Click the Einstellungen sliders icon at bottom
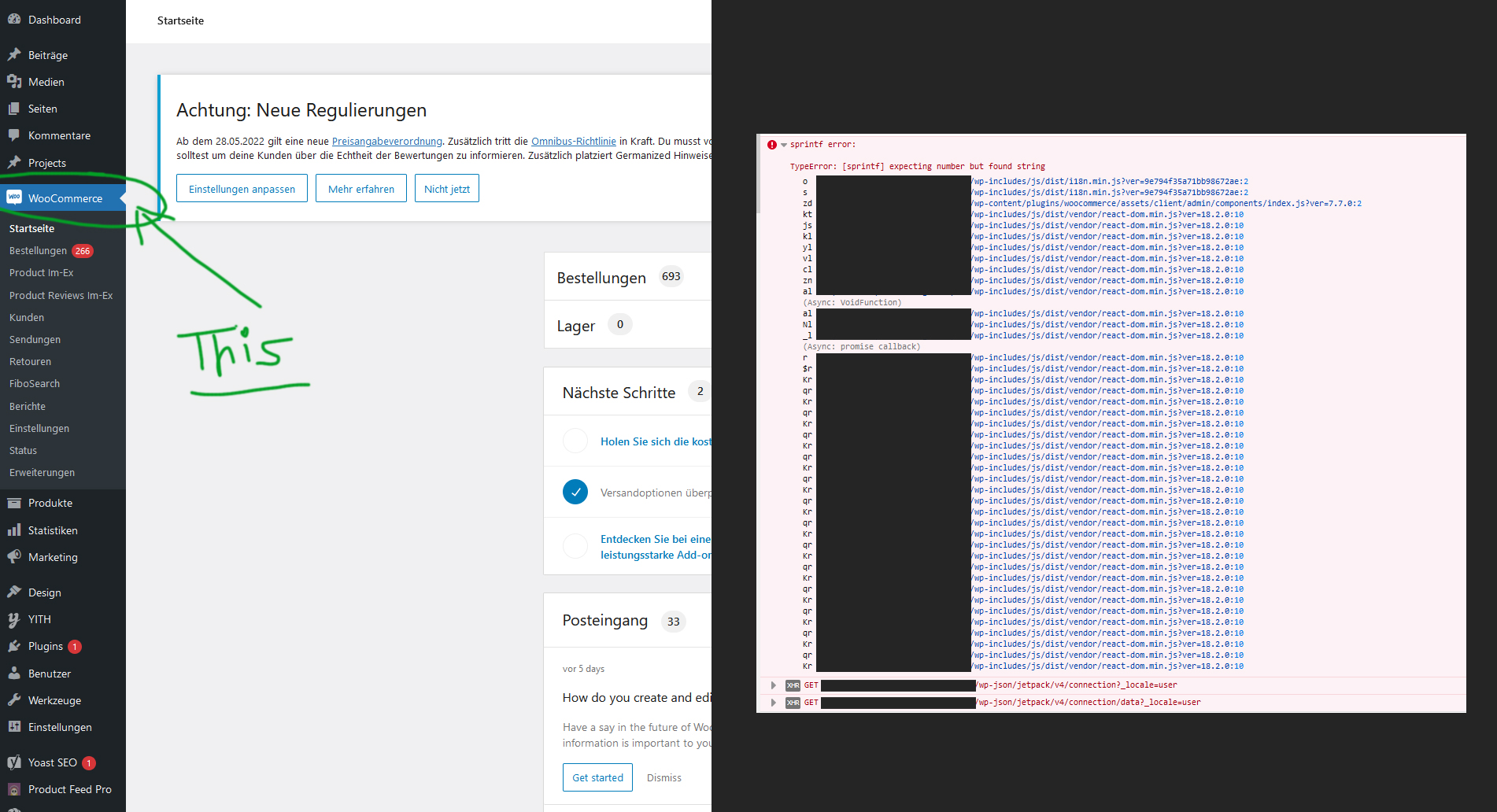 coord(14,727)
